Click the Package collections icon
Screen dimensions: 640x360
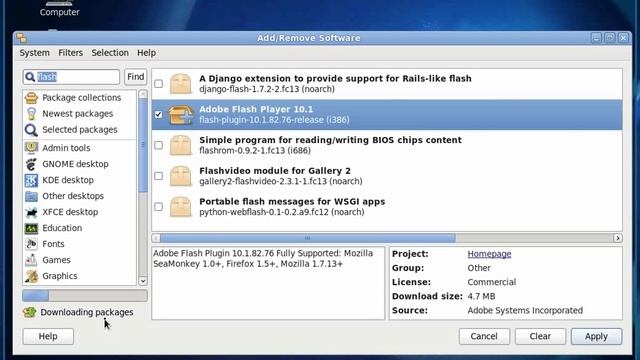pyautogui.click(x=31, y=98)
